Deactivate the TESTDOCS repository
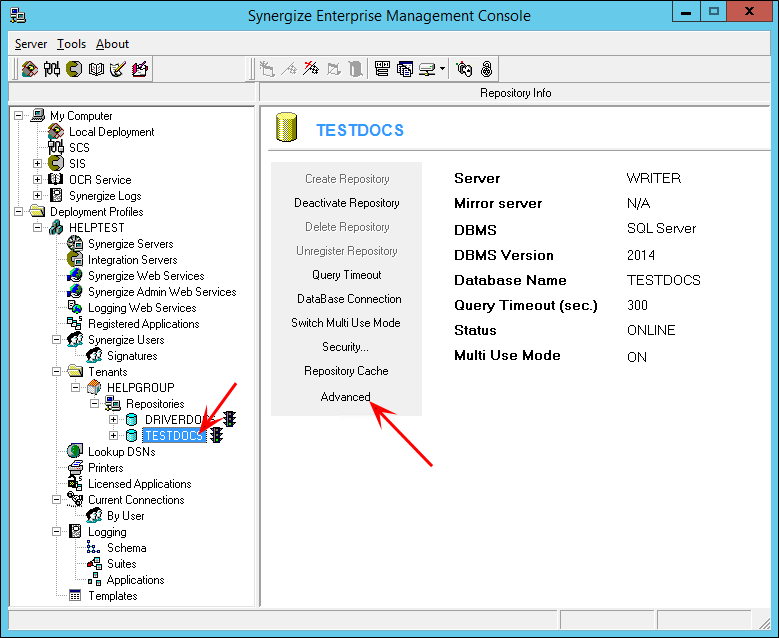The image size is (779, 638). point(346,203)
